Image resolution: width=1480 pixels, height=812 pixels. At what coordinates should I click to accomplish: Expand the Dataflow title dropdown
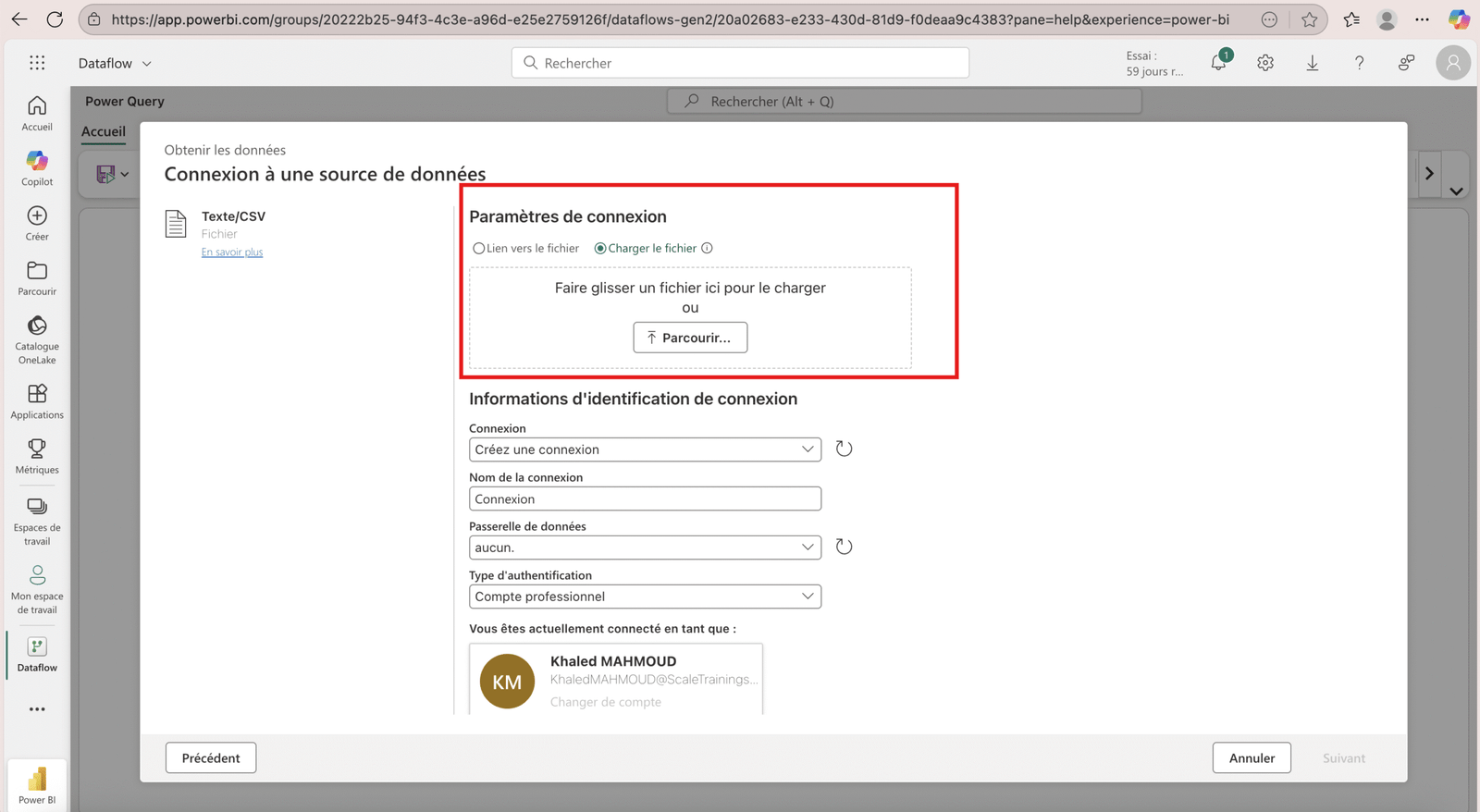pyautogui.click(x=146, y=64)
